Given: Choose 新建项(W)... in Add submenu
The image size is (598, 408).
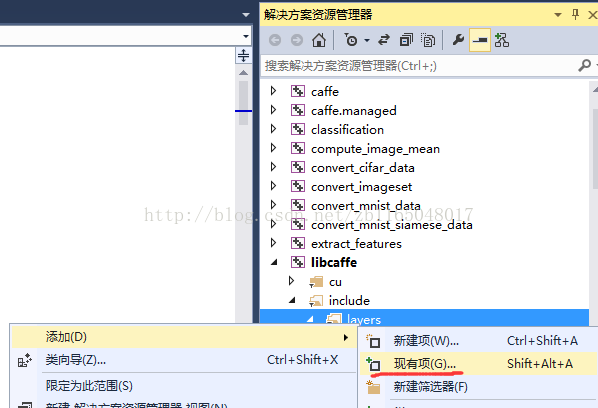Looking at the screenshot, I should click(x=479, y=341).
